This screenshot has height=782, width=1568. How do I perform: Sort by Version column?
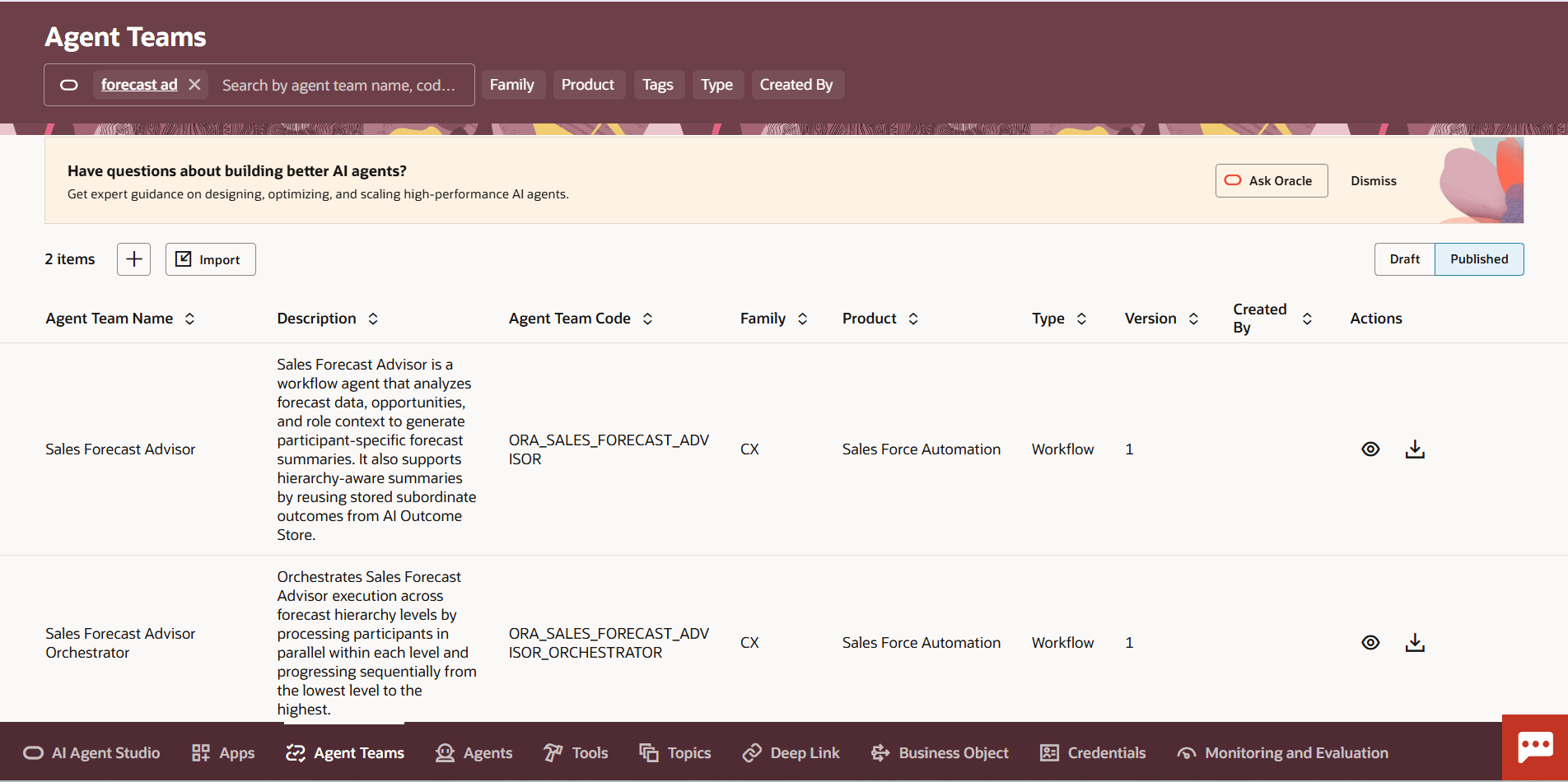[x=1193, y=319]
